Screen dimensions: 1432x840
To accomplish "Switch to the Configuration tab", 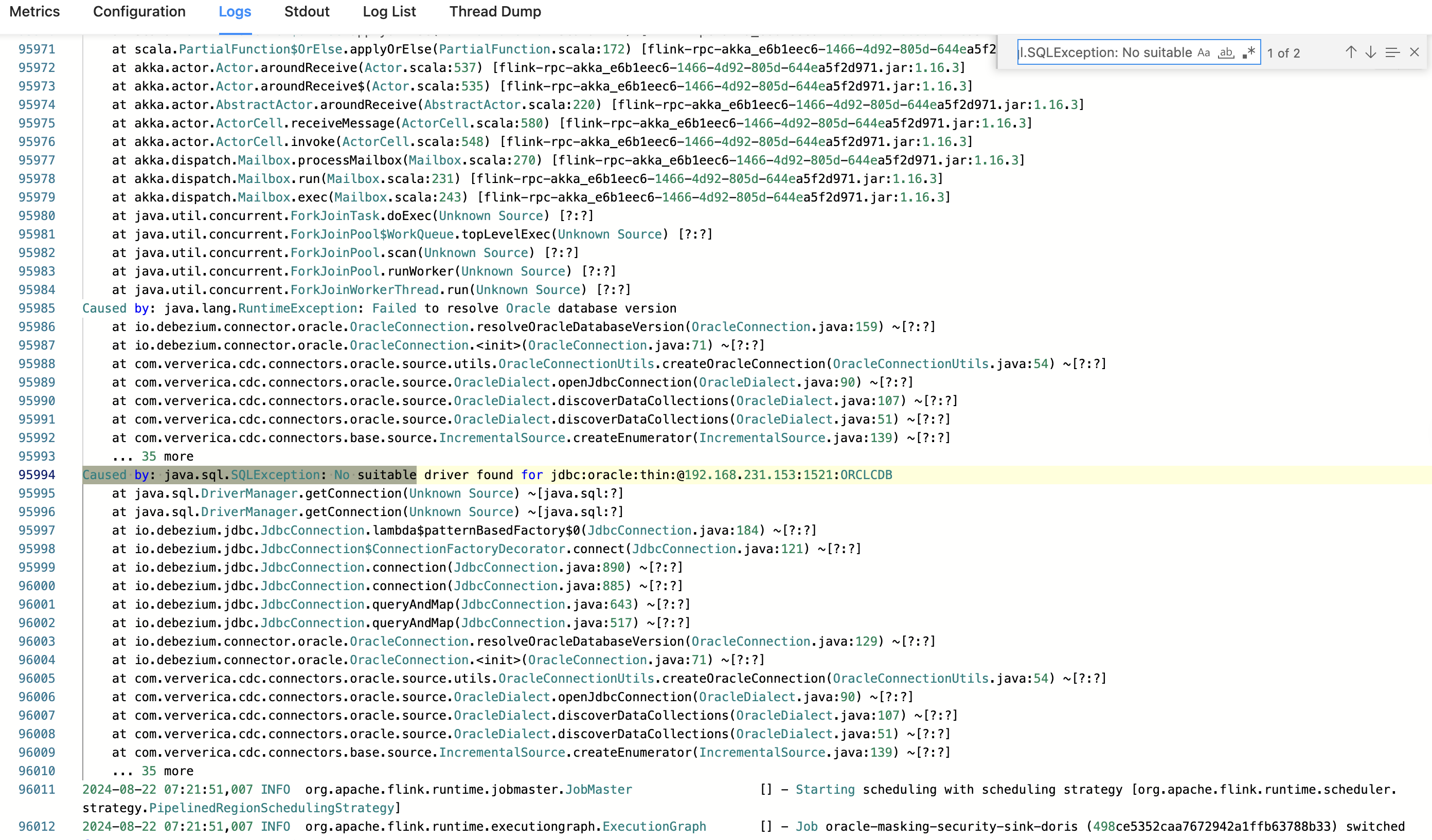I will coord(139,11).
